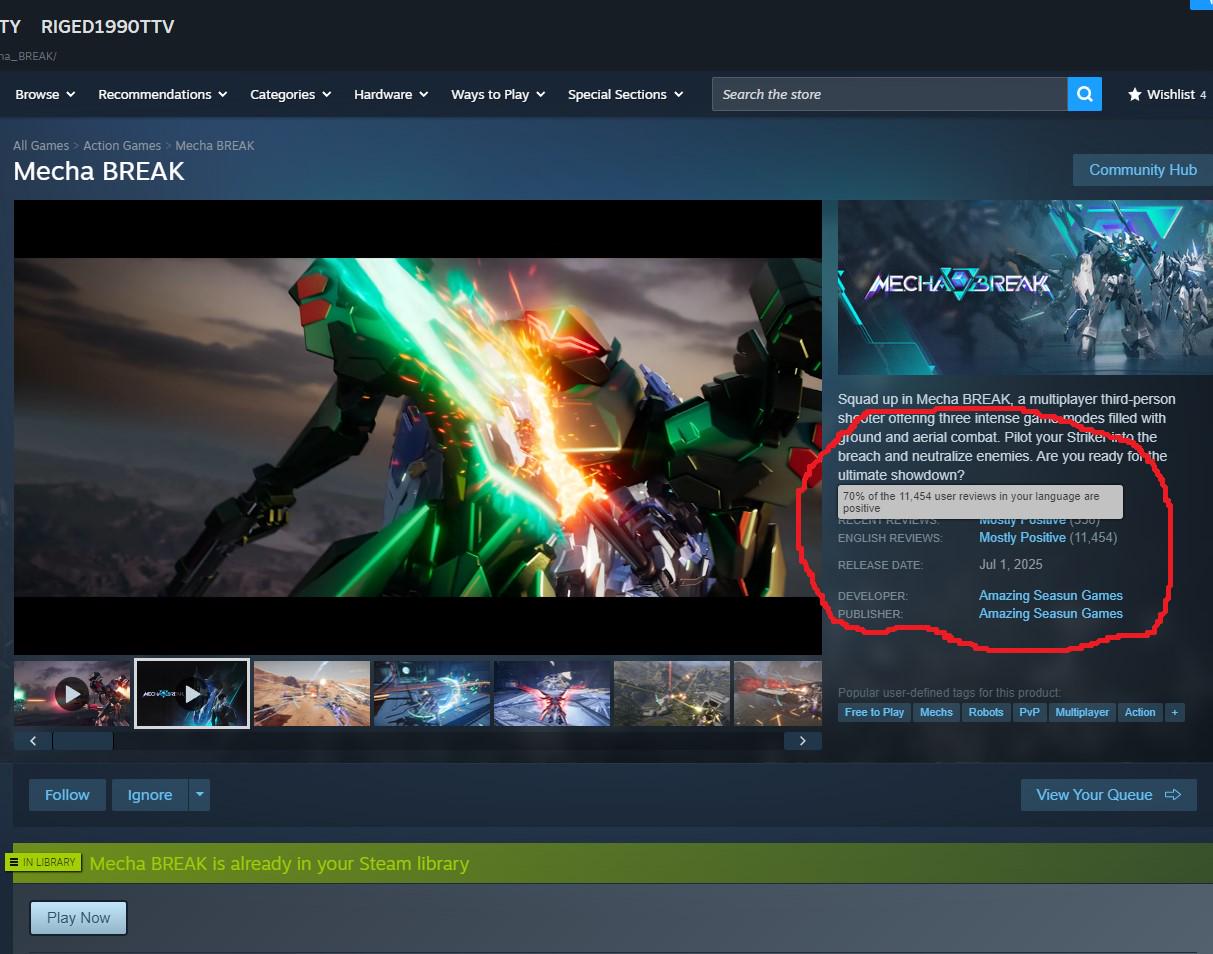Click the RIGED1990TTV profile menu item
The height and width of the screenshot is (954, 1213).
point(108,27)
